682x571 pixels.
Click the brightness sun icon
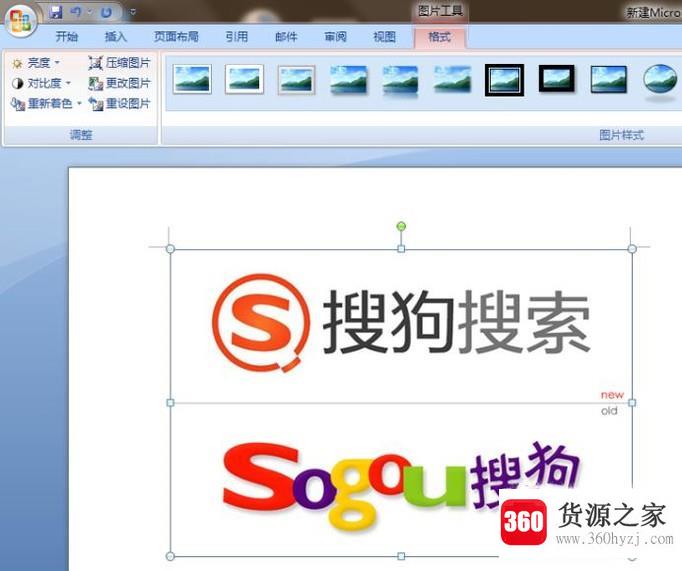click(17, 64)
